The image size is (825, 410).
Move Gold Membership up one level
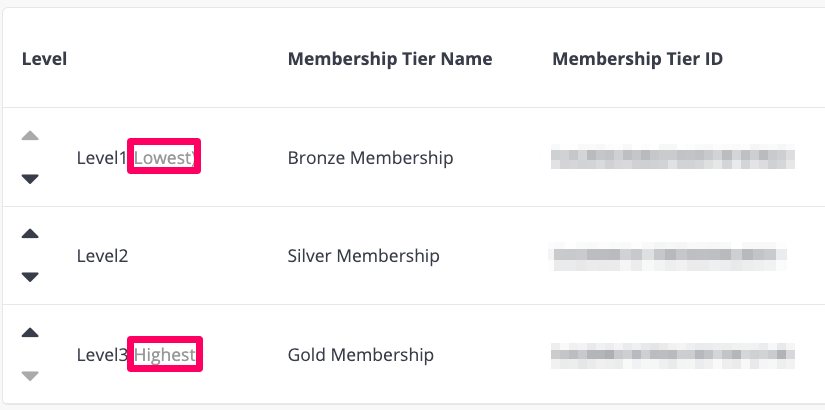tap(30, 333)
